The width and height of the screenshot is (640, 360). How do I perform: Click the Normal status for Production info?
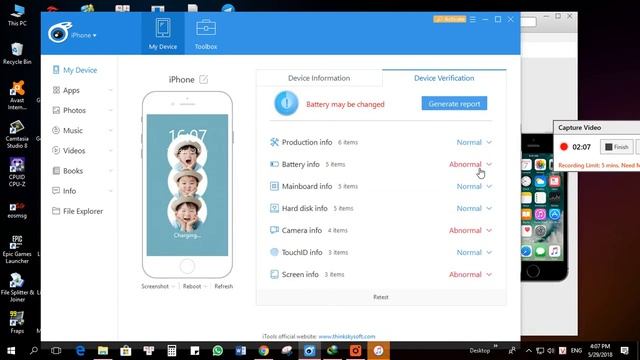coord(469,142)
